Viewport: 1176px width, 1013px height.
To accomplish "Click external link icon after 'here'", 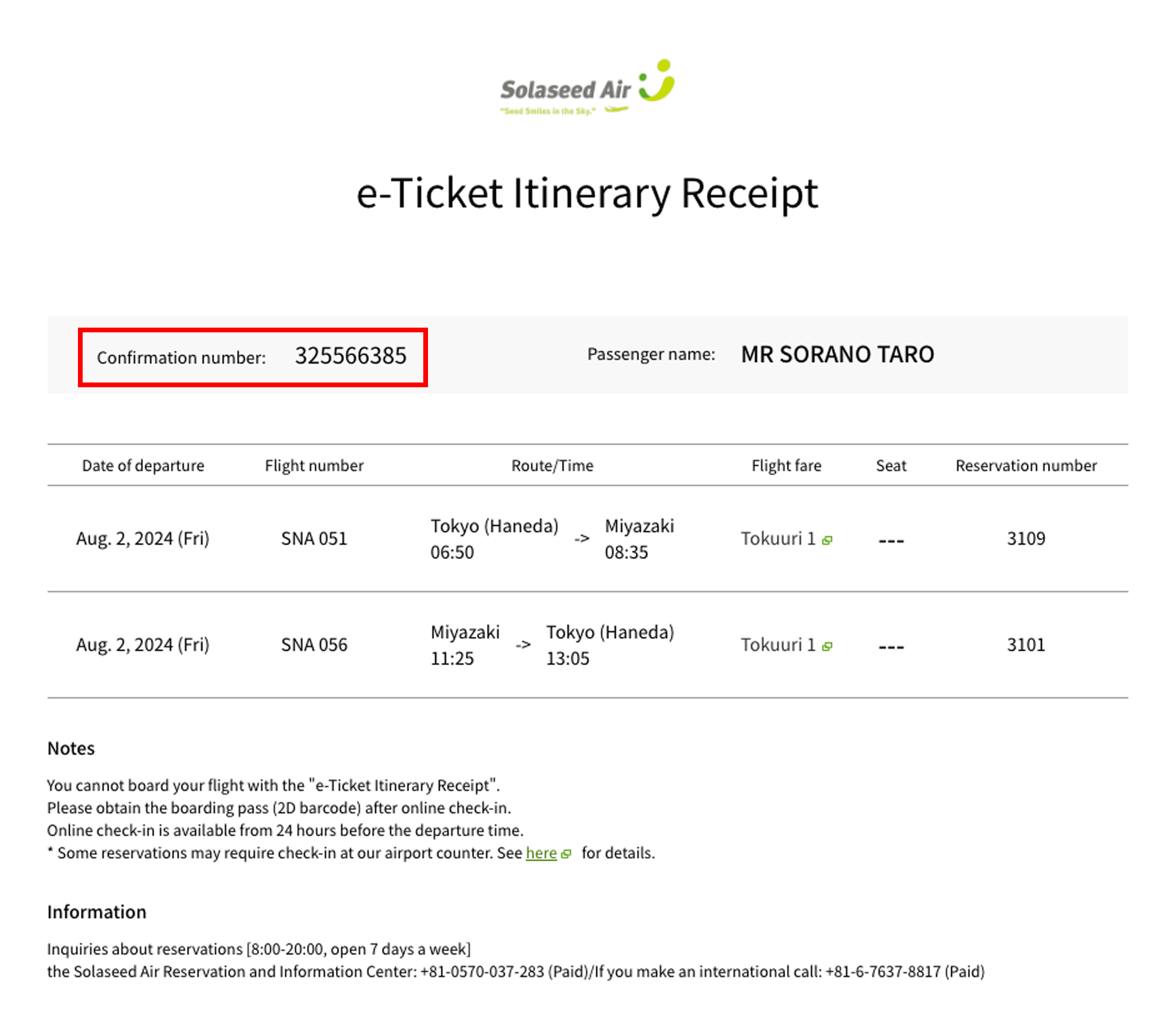I will pyautogui.click(x=566, y=854).
